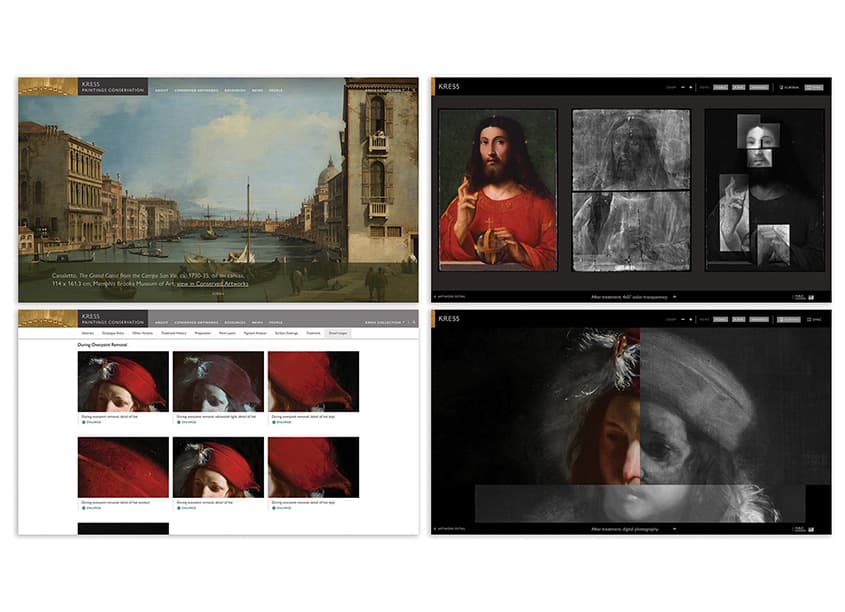Open second-row left close-up thumbnail of red hat
The width and height of the screenshot is (845, 612).
123,468
